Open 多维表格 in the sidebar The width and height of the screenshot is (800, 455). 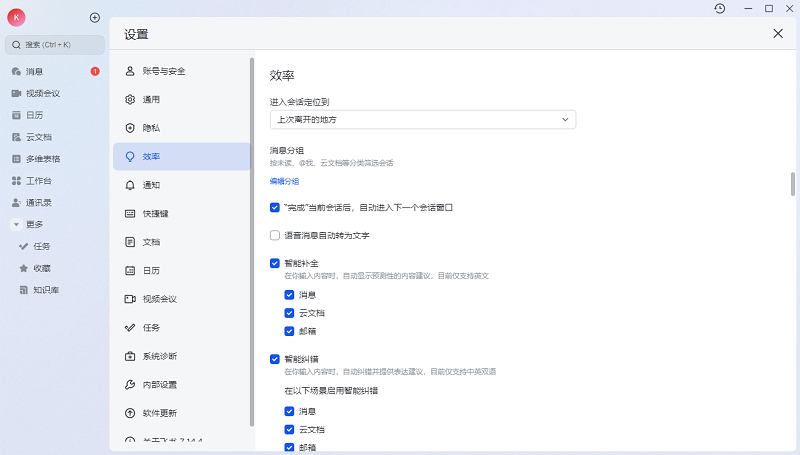42,159
